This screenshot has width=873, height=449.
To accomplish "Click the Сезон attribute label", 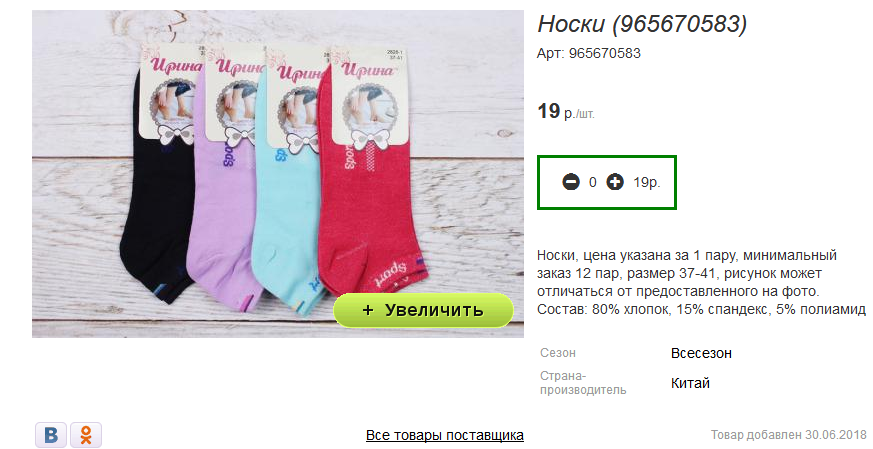I will coord(558,353).
